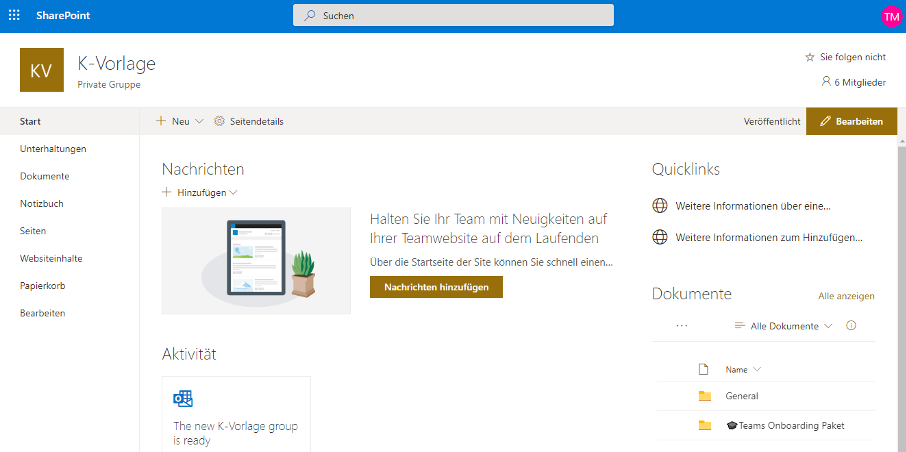Click the KV site logo tile
Viewport: 906px width, 452px height.
(x=42, y=70)
